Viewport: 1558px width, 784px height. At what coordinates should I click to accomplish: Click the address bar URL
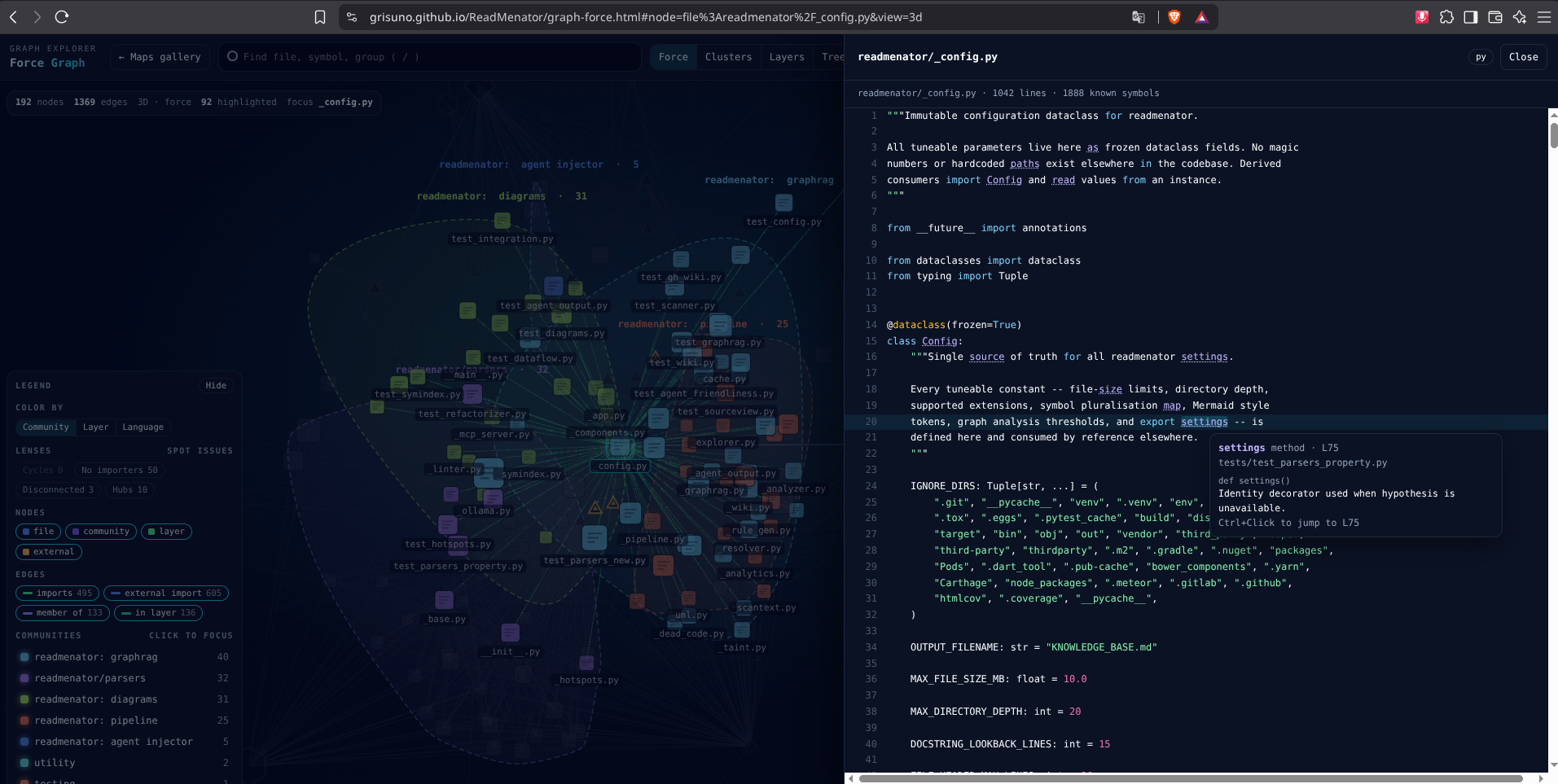click(646, 17)
